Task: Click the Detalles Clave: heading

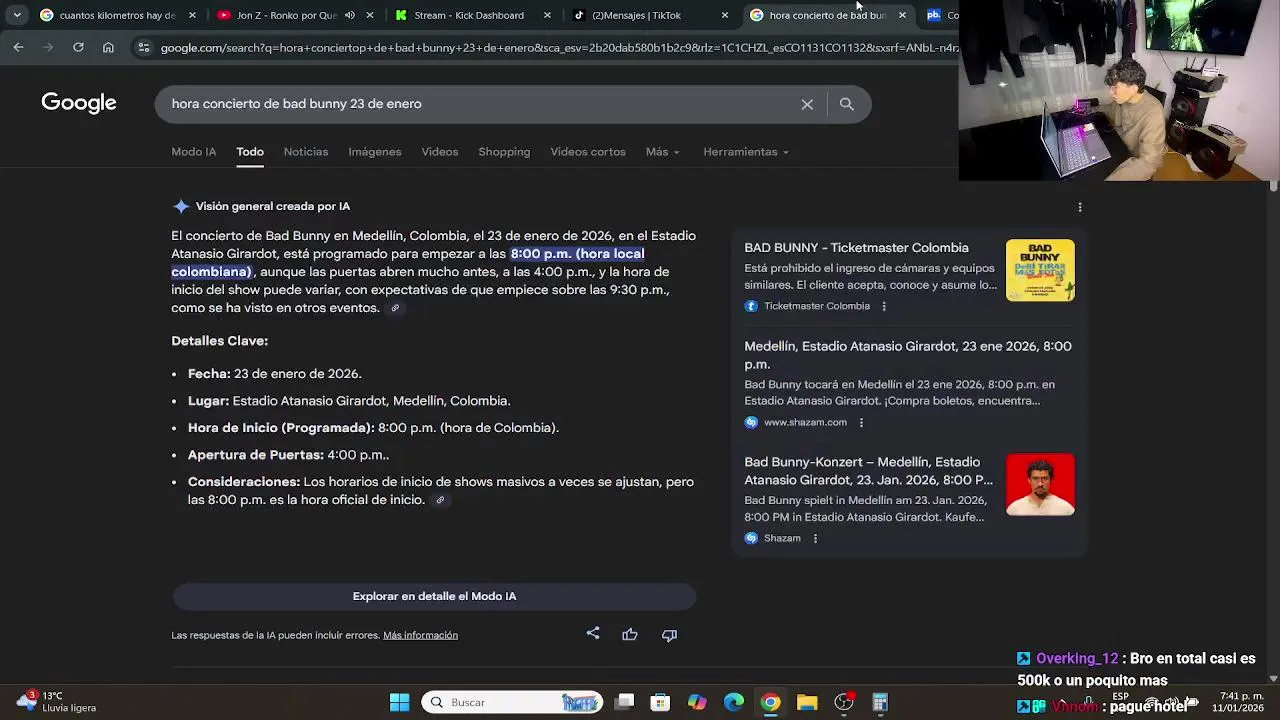Action: (x=219, y=341)
